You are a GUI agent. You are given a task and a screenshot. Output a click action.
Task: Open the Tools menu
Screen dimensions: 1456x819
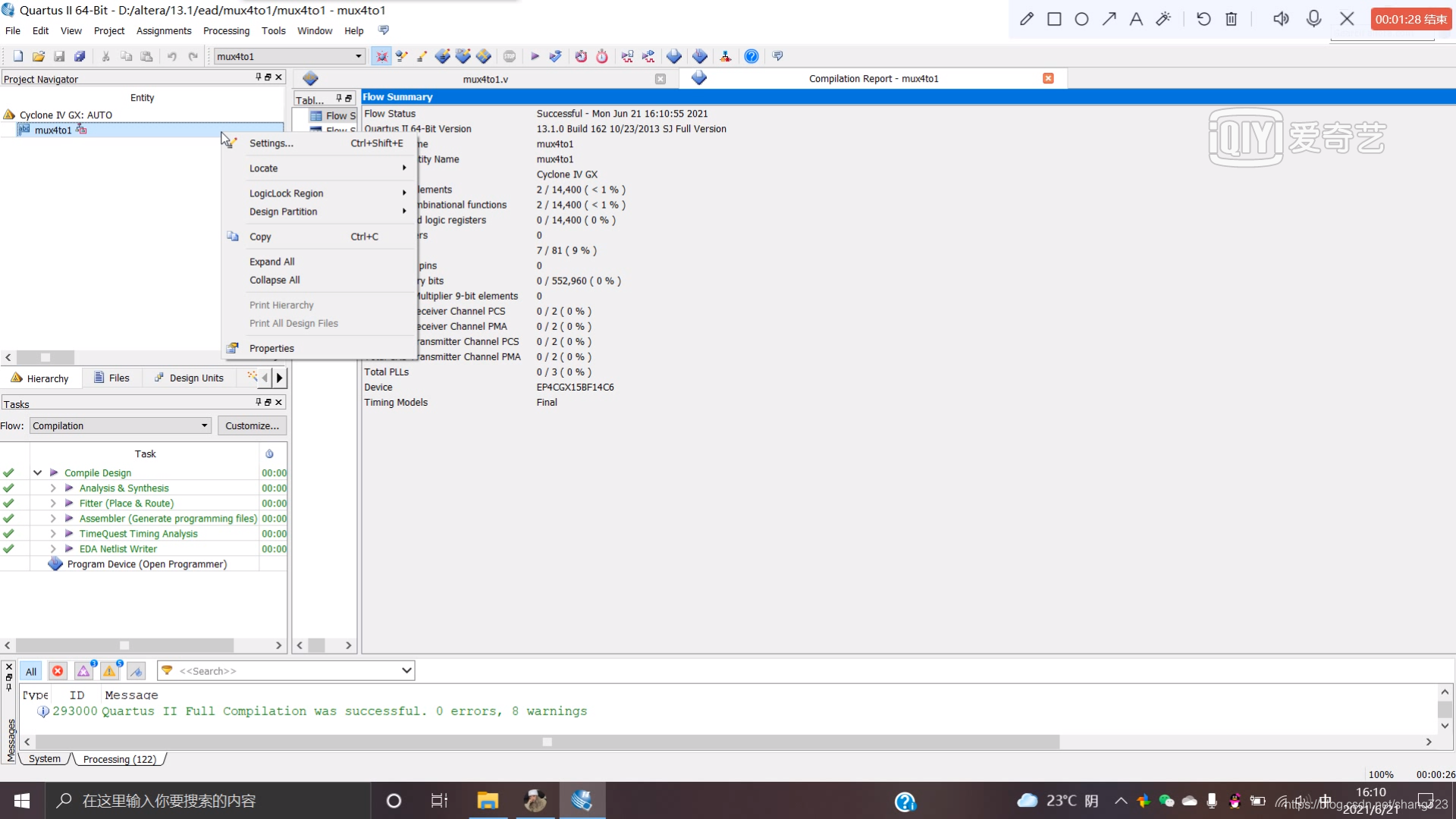[x=273, y=30]
